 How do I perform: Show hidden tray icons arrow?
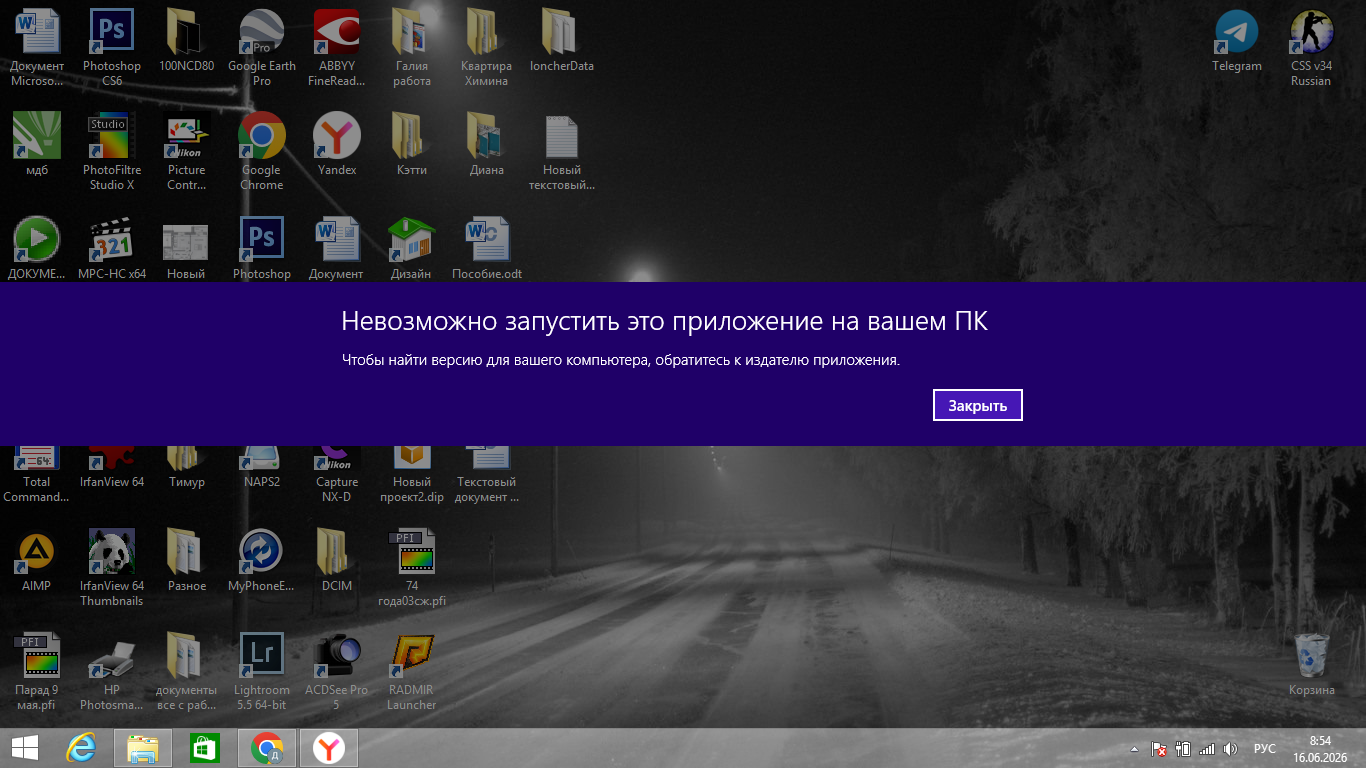click(x=1134, y=748)
